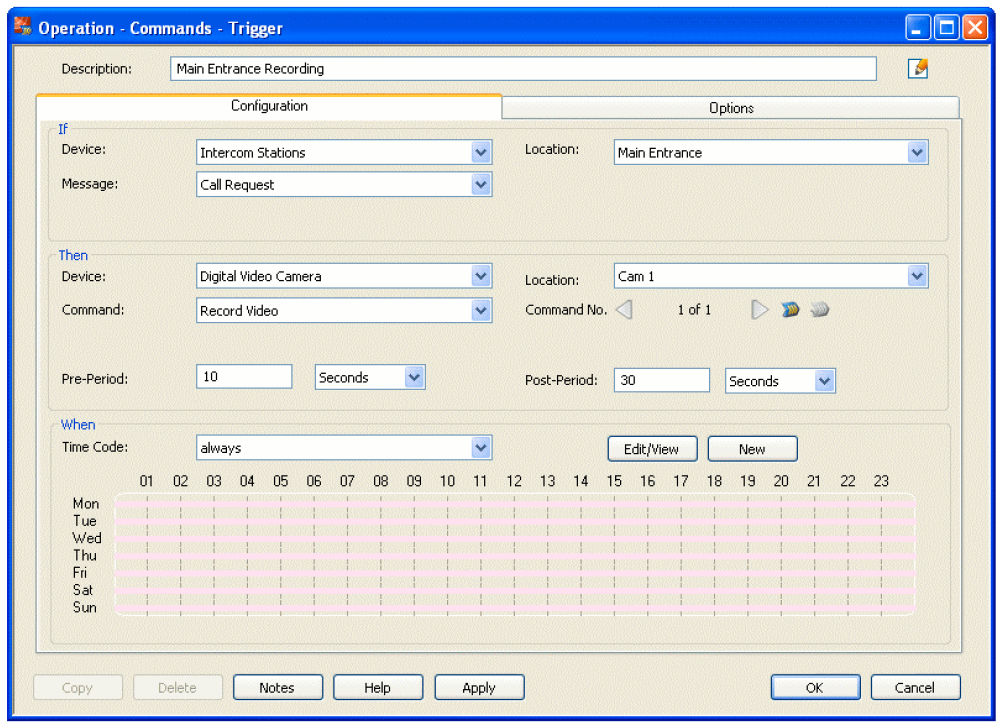Open the Main Entrance location dropdown
The width and height of the screenshot is (1001, 727).
coord(917,153)
